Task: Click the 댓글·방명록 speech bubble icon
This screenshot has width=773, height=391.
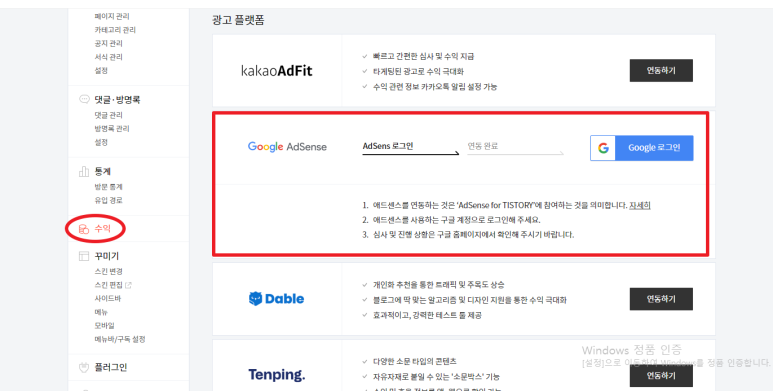Action: click(84, 99)
